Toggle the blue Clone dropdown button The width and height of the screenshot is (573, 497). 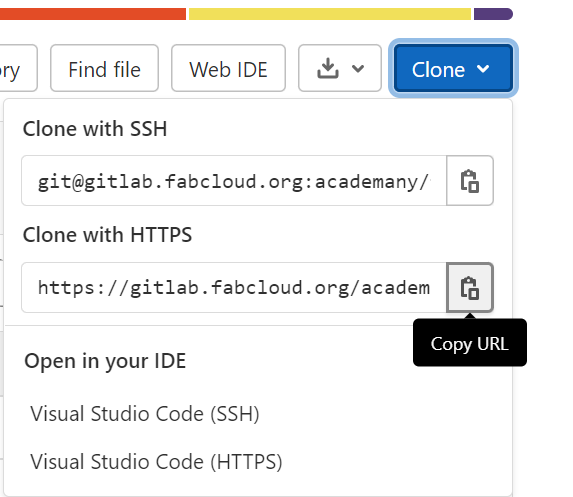453,68
